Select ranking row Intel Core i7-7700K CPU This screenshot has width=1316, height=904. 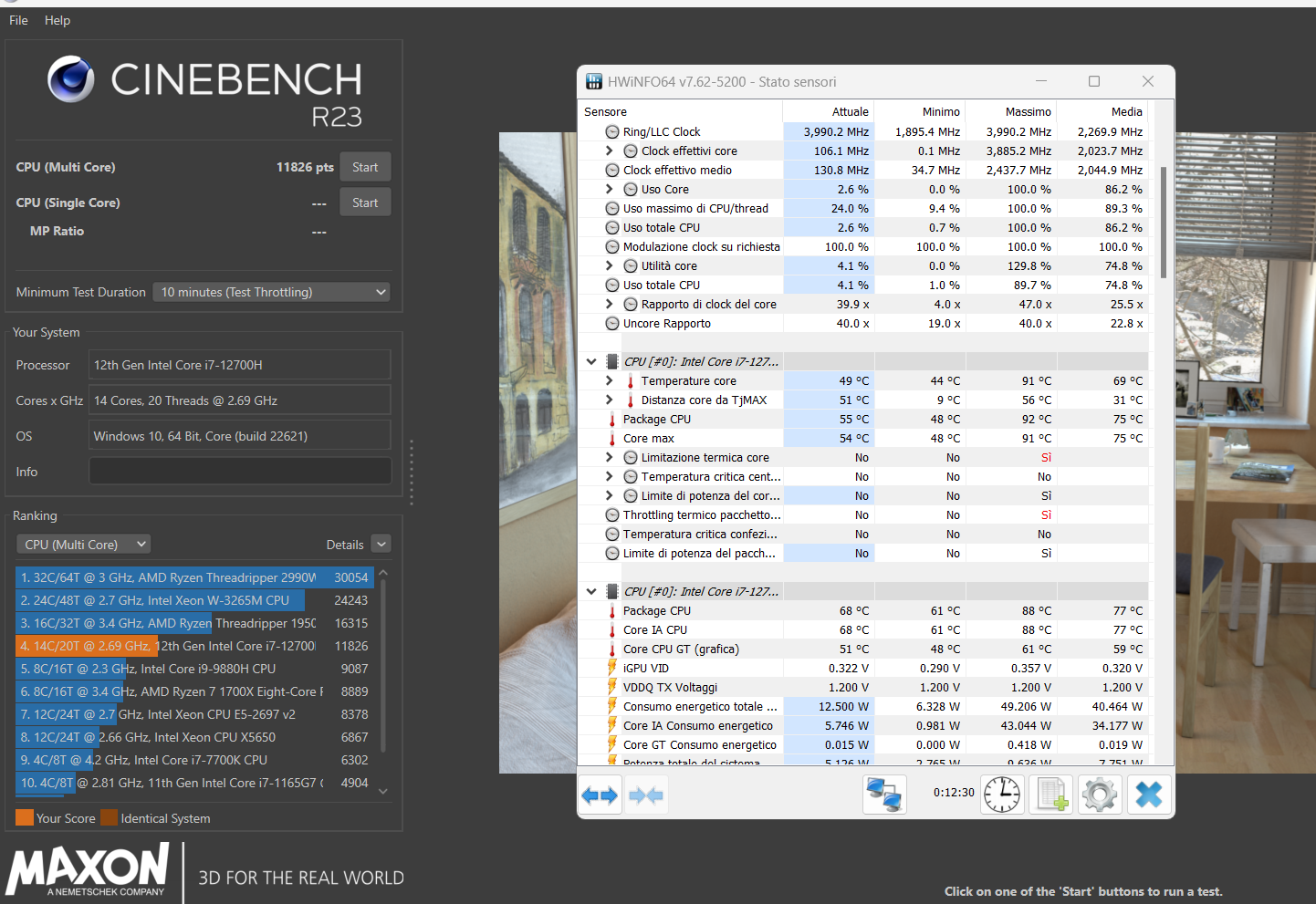click(x=194, y=760)
